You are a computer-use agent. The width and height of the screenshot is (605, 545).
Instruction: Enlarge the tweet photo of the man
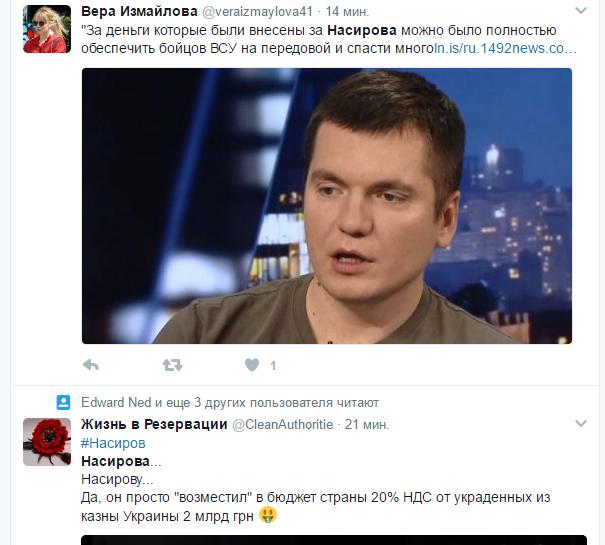pyautogui.click(x=327, y=206)
